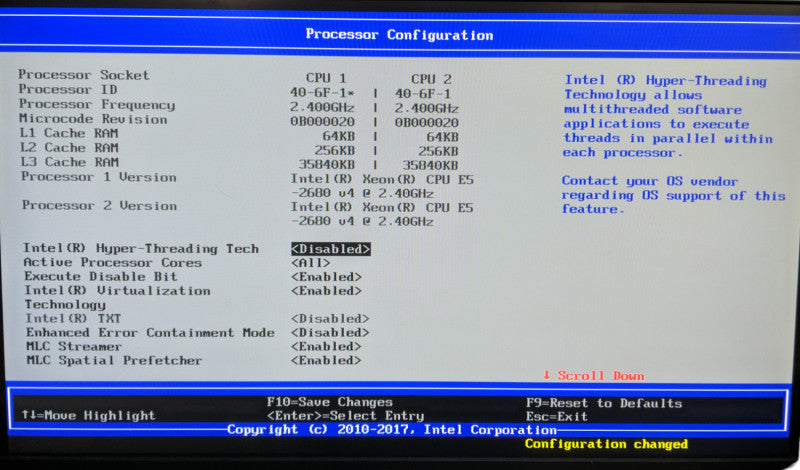Click the Intel(R) Hyper-Threading Tech label
The width and height of the screenshot is (800, 470).
[141, 249]
